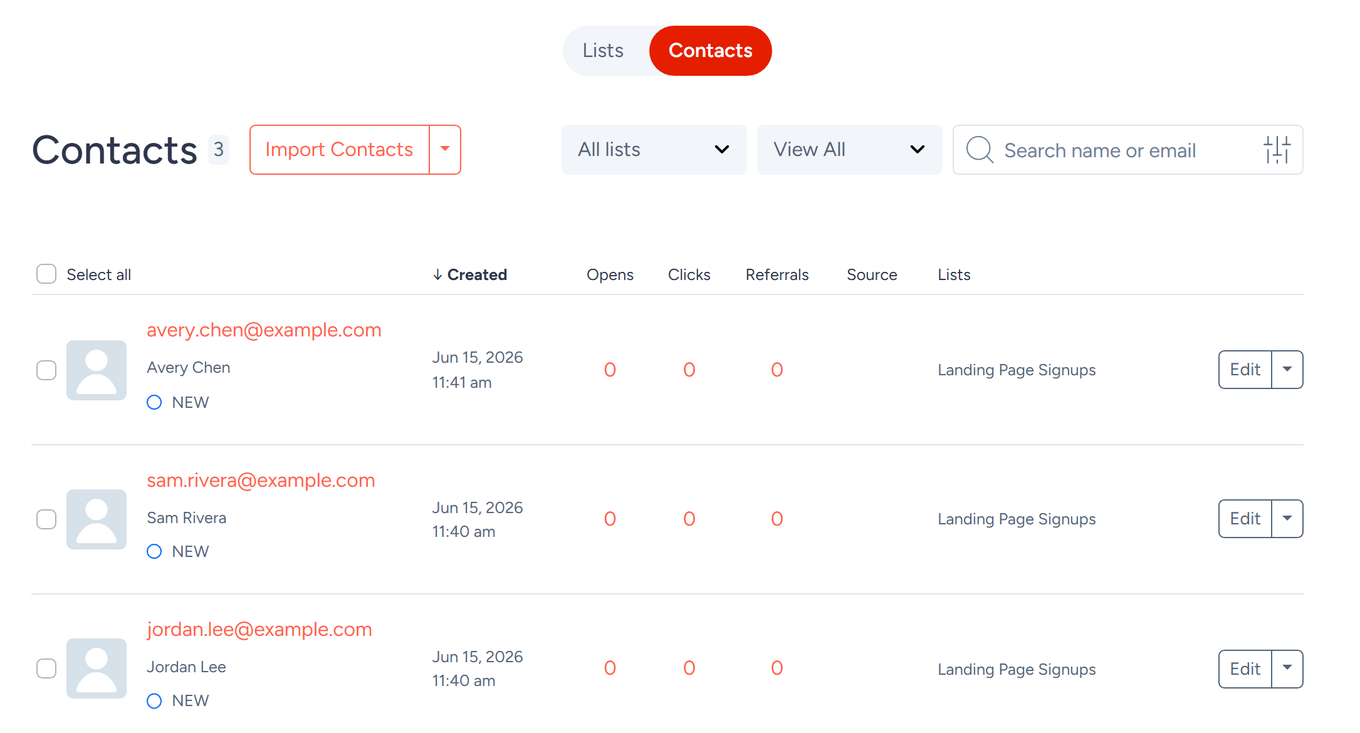This screenshot has width=1360, height=733.
Task: Click the NEW status circle for Jordan Lee
Action: (x=154, y=701)
